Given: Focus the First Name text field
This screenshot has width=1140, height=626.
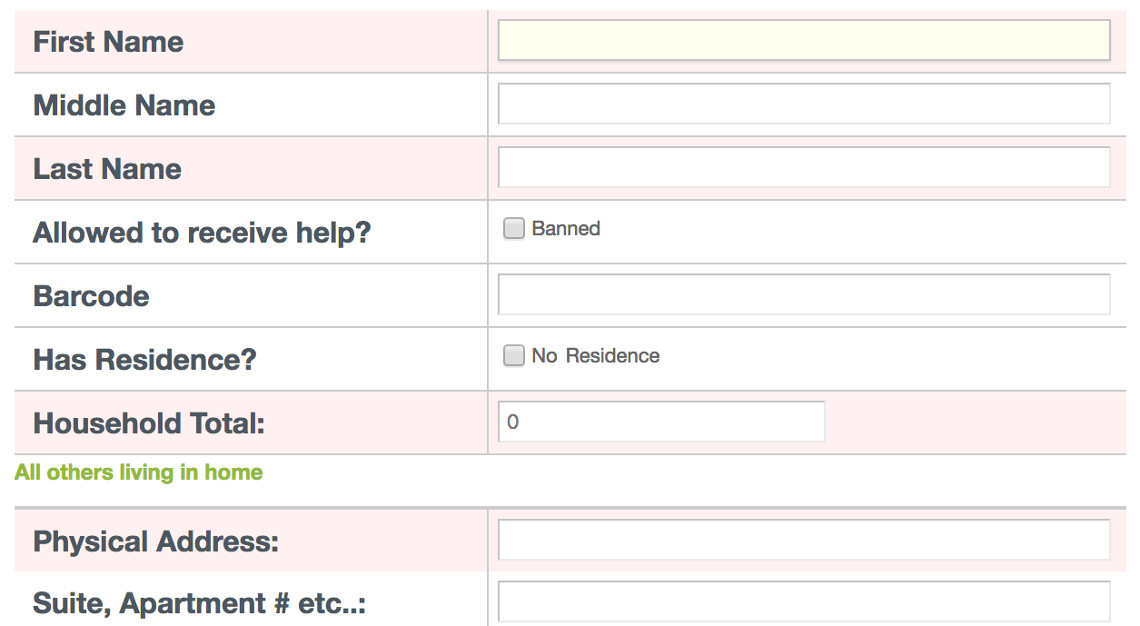Looking at the screenshot, I should pyautogui.click(x=803, y=40).
